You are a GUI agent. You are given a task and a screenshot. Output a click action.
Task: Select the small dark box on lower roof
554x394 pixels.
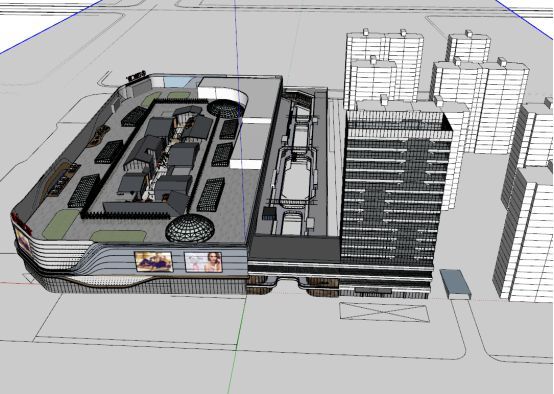click(x=270, y=213)
